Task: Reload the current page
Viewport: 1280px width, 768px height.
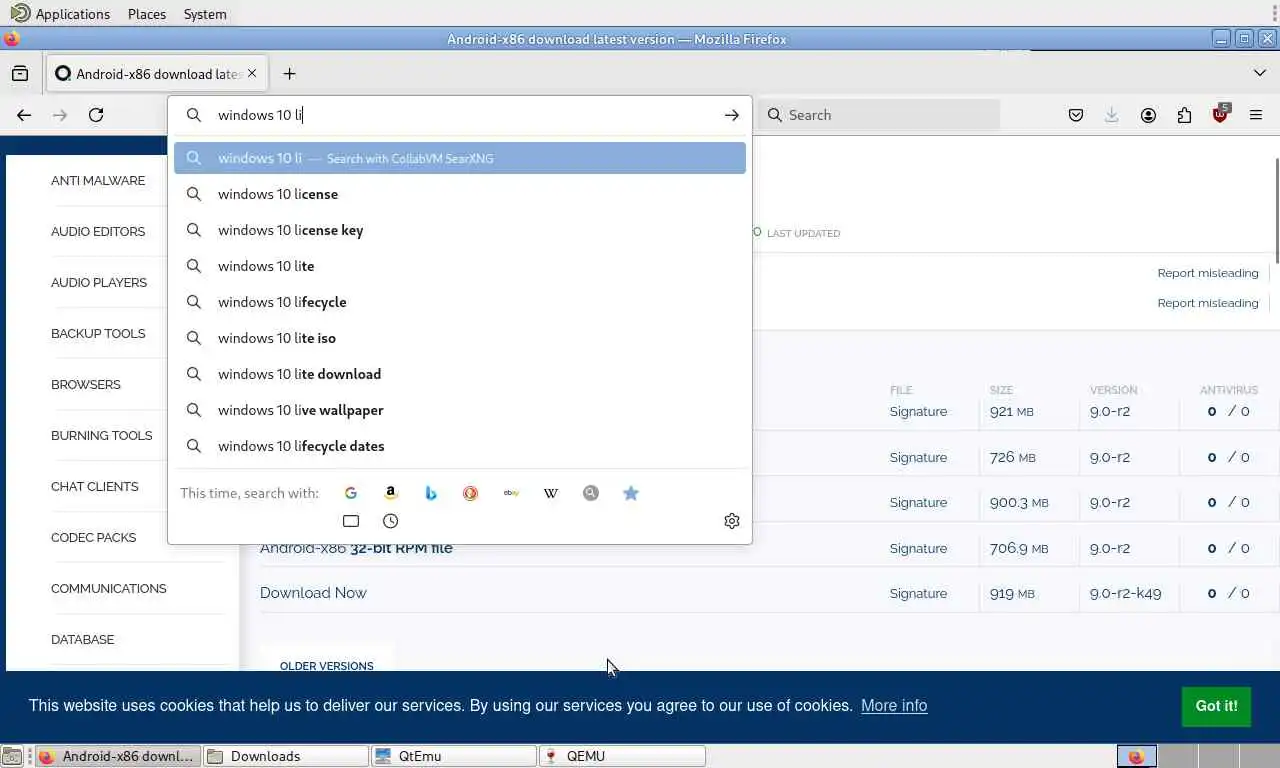Action: click(96, 115)
